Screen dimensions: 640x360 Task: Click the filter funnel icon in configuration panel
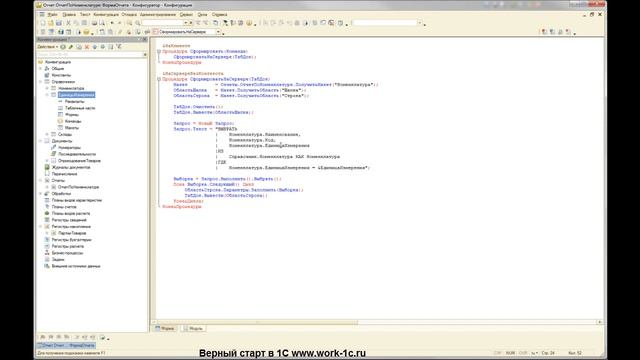pyautogui.click(x=119, y=47)
